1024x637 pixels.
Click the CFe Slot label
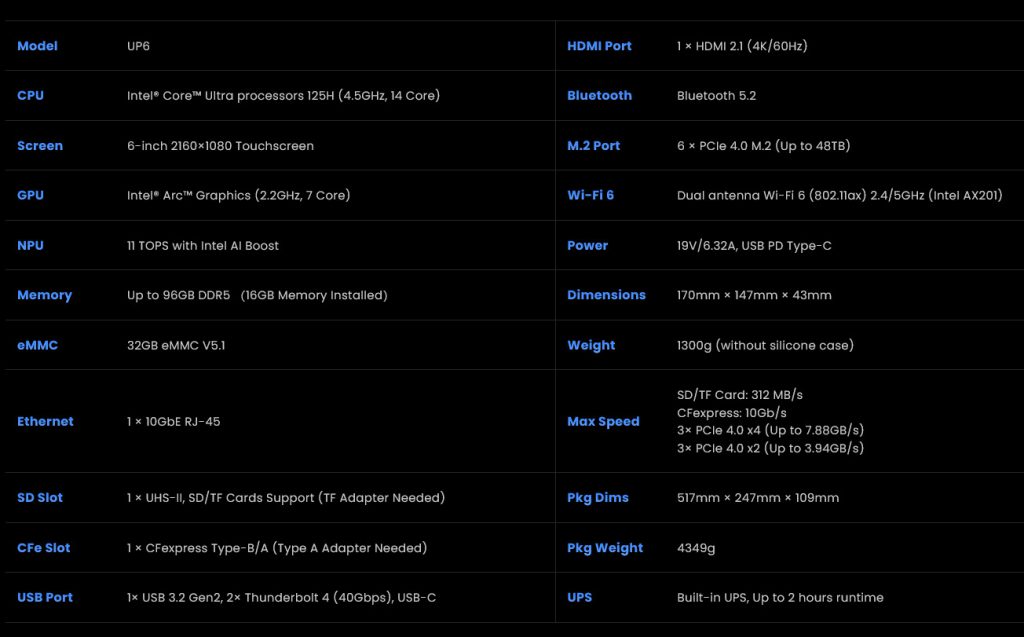43,548
